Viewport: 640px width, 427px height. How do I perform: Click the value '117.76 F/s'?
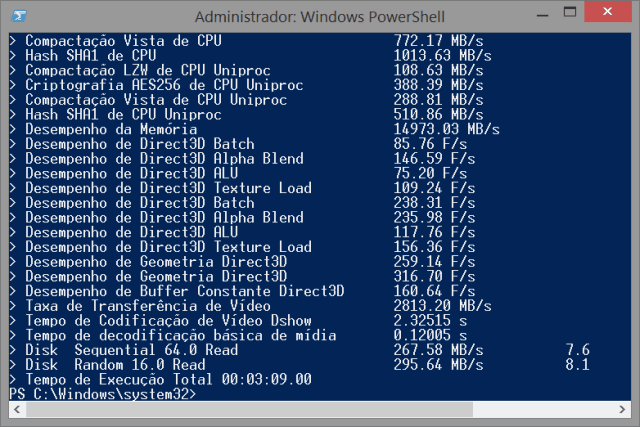434,232
